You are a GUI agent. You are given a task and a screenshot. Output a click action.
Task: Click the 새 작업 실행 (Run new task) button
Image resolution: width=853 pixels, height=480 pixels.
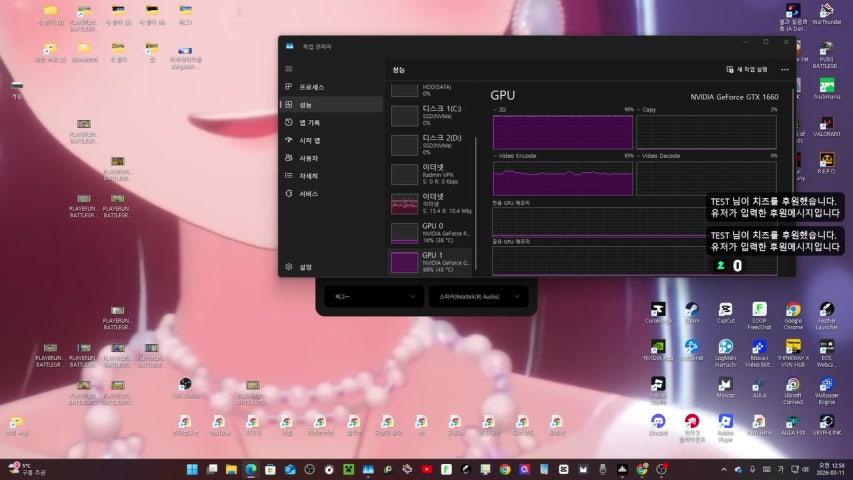pos(747,70)
